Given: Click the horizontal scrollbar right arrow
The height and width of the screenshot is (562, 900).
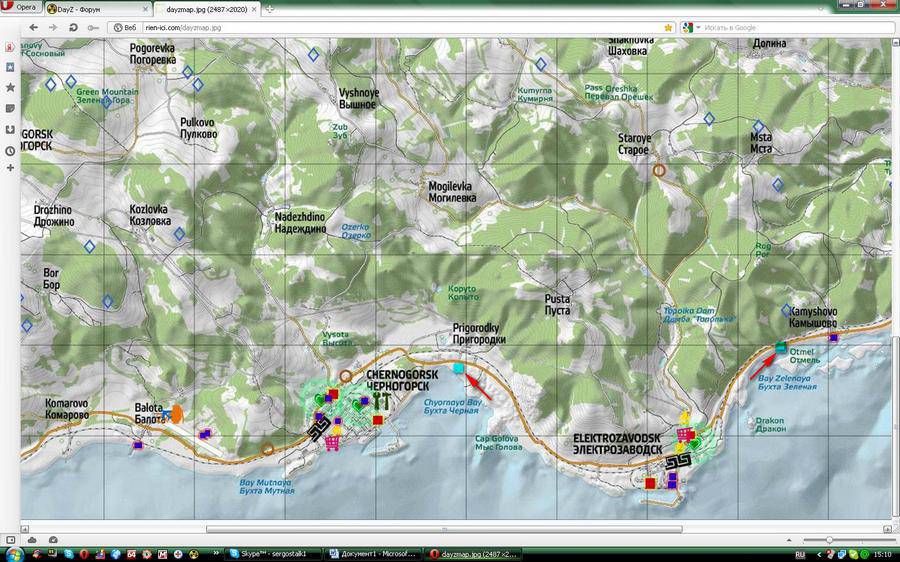Looking at the screenshot, I should [886, 529].
